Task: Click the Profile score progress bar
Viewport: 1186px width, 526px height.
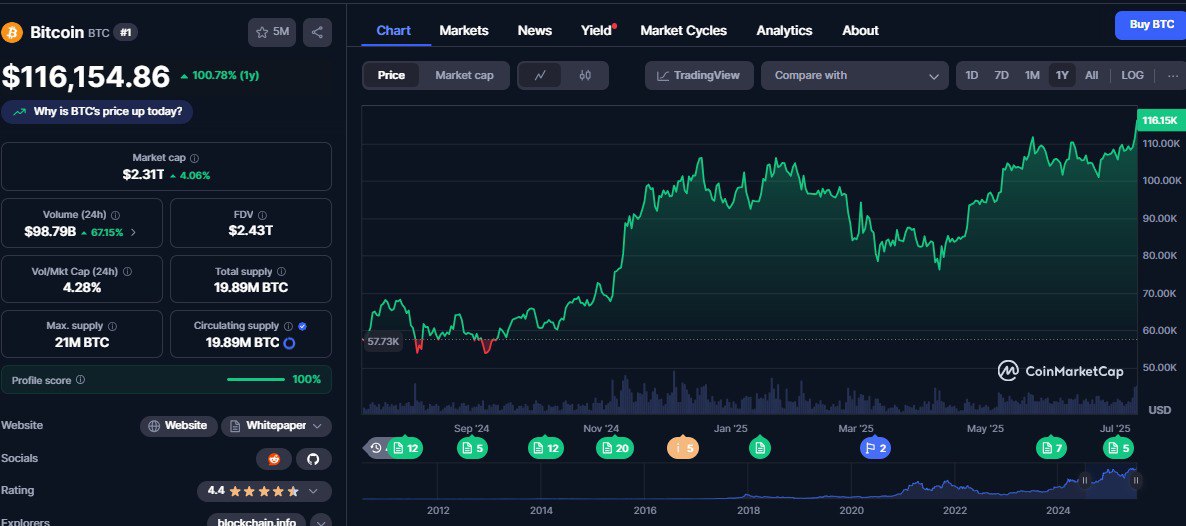Action: point(256,380)
